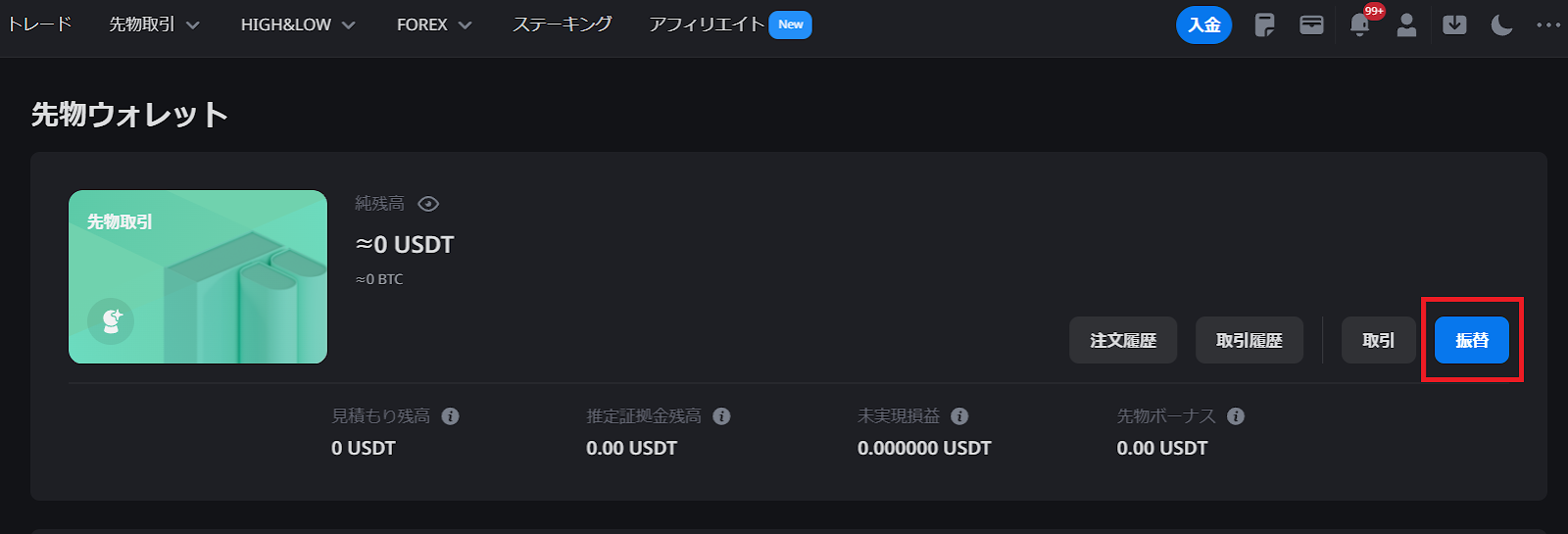This screenshot has height=534, width=1568.
Task: Open the user profile icon
Action: [x=1406, y=24]
